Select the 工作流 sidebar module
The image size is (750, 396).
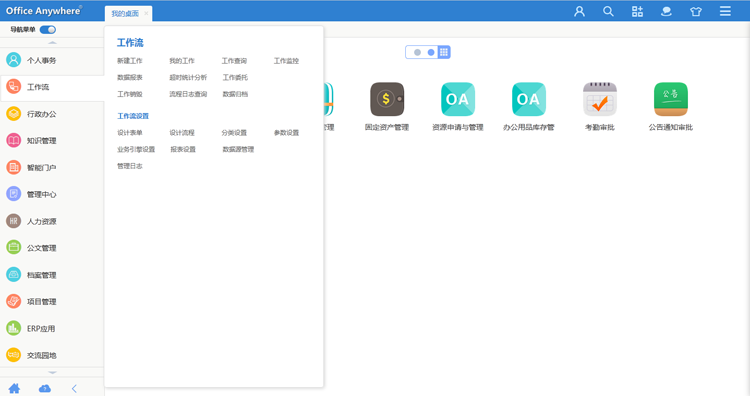52,87
